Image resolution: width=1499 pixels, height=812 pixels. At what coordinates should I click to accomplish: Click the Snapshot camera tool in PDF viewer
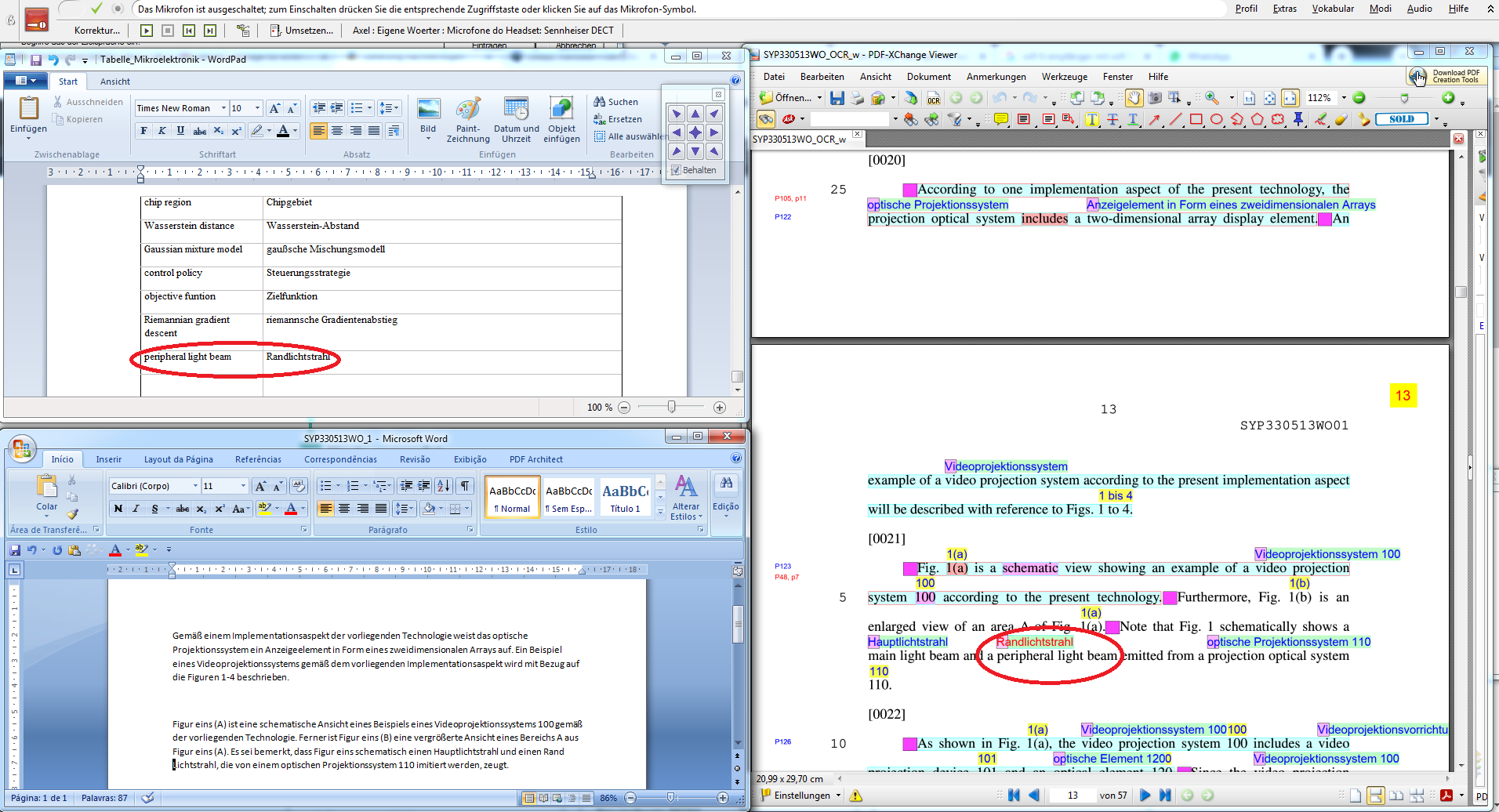pyautogui.click(x=1155, y=98)
